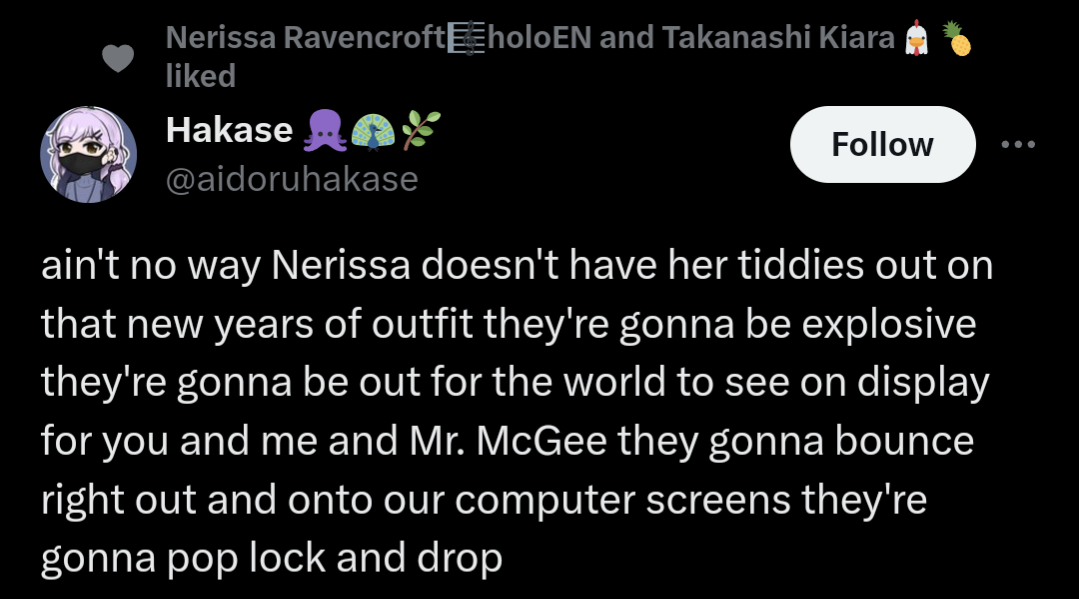Click the word "explosive" in the tweet
The image size is (1079, 599).
[x=888, y=325]
